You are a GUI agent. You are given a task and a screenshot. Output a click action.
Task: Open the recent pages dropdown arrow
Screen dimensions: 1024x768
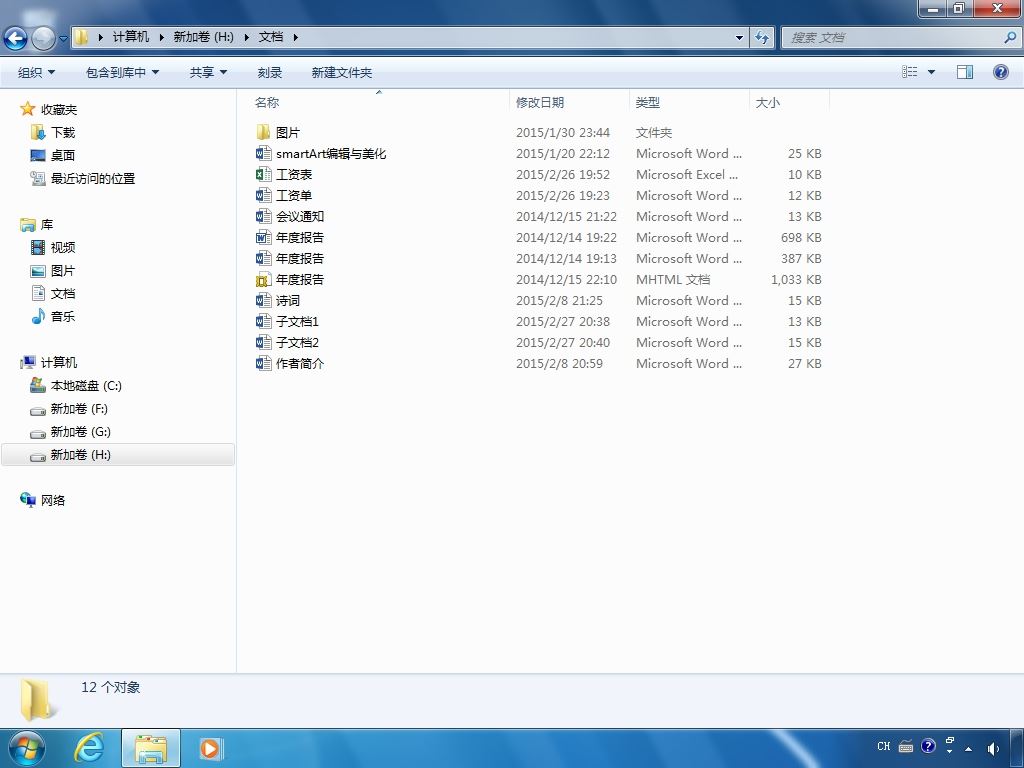click(63, 39)
